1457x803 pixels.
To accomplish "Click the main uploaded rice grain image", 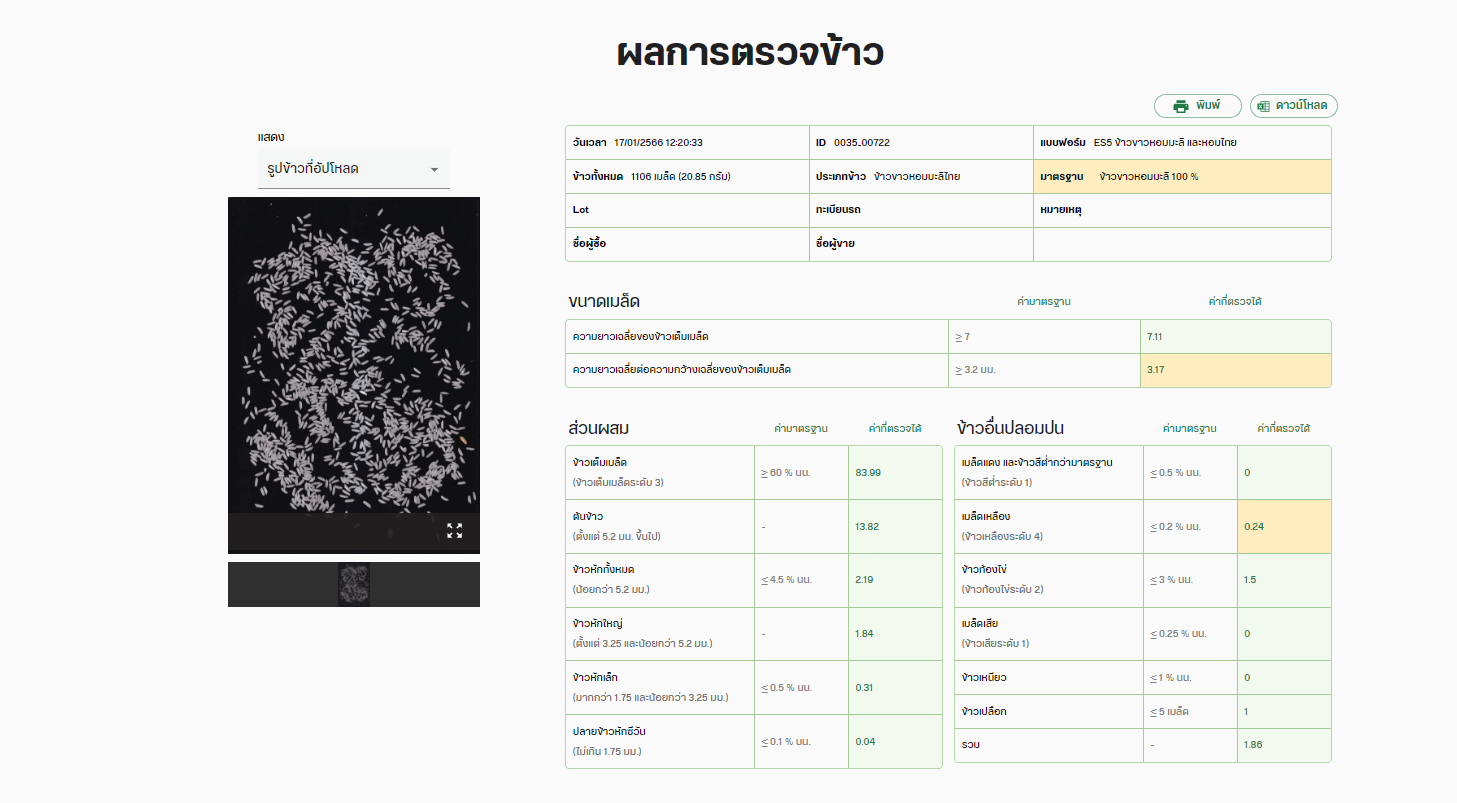I will pos(354,355).
